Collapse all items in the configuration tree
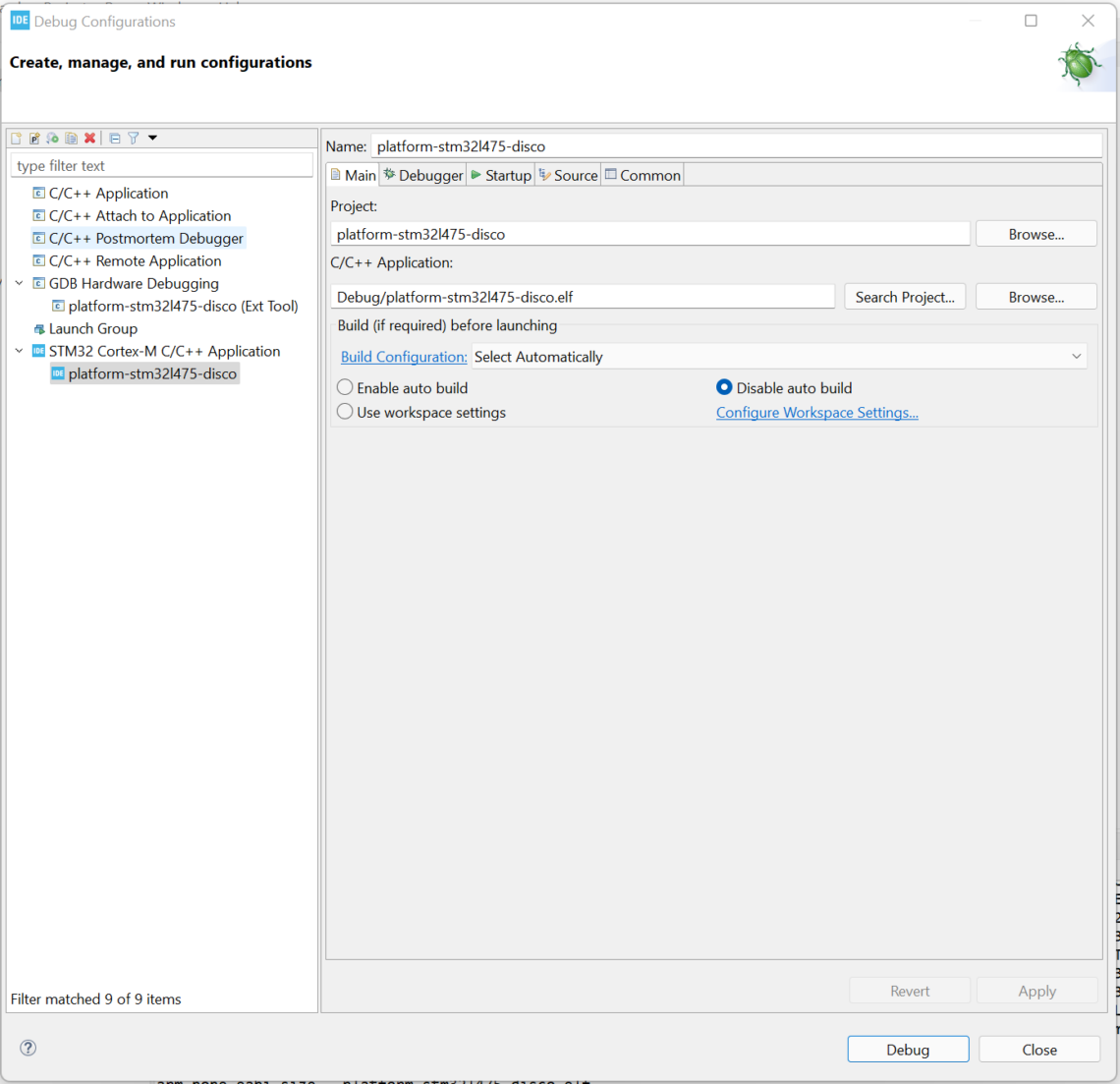Viewport: 1120px width, 1084px height. [115, 138]
